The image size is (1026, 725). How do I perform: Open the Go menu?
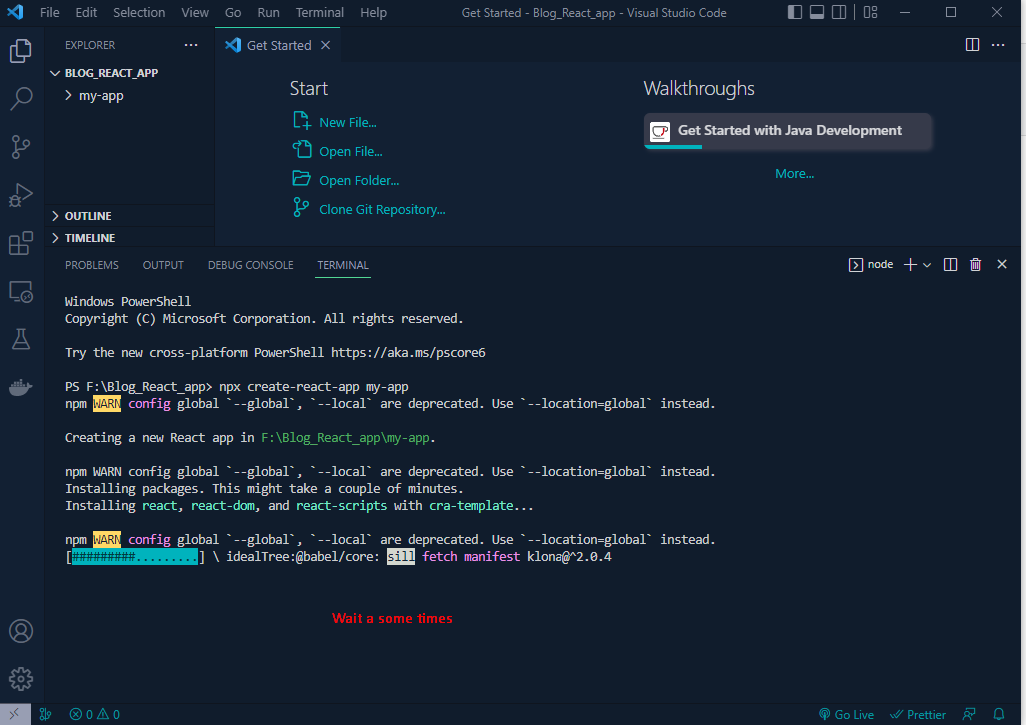[233, 12]
